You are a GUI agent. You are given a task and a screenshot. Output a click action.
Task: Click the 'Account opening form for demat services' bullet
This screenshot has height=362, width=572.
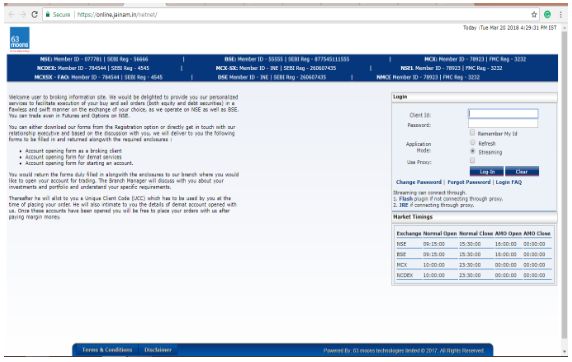(x=73, y=157)
